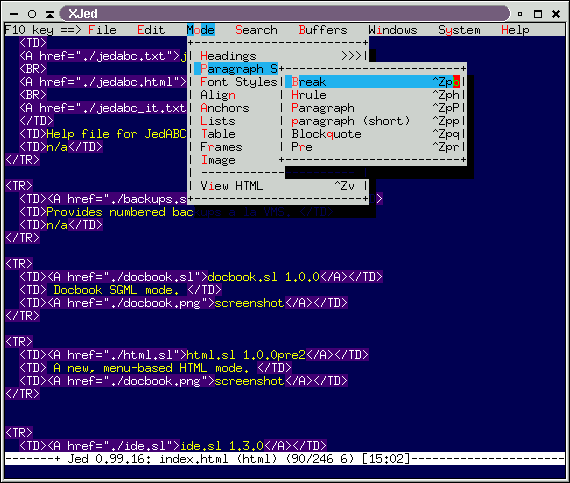Open the File menu
The height and width of the screenshot is (483, 570).
(102, 30)
